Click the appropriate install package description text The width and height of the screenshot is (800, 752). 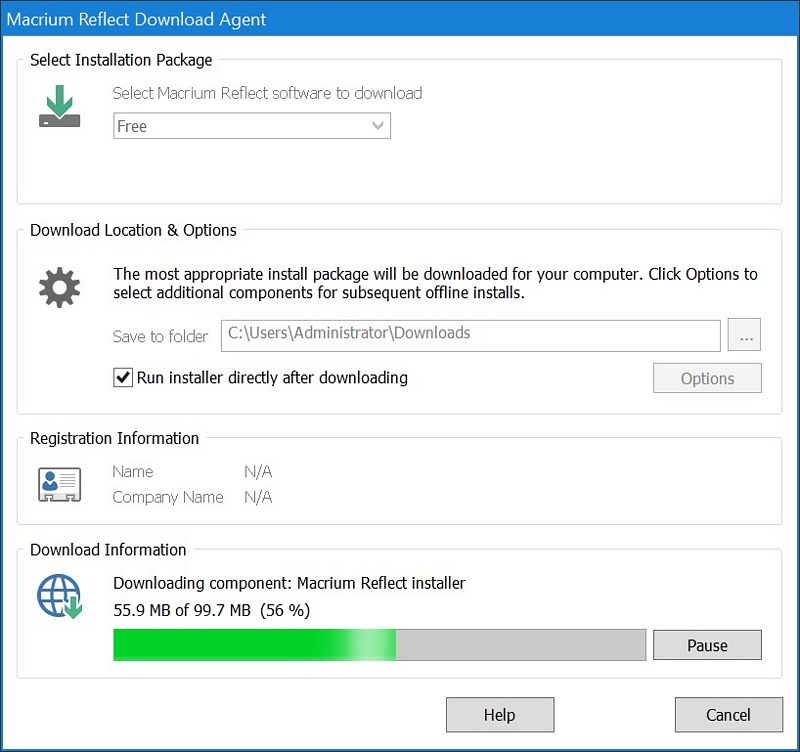(x=435, y=284)
